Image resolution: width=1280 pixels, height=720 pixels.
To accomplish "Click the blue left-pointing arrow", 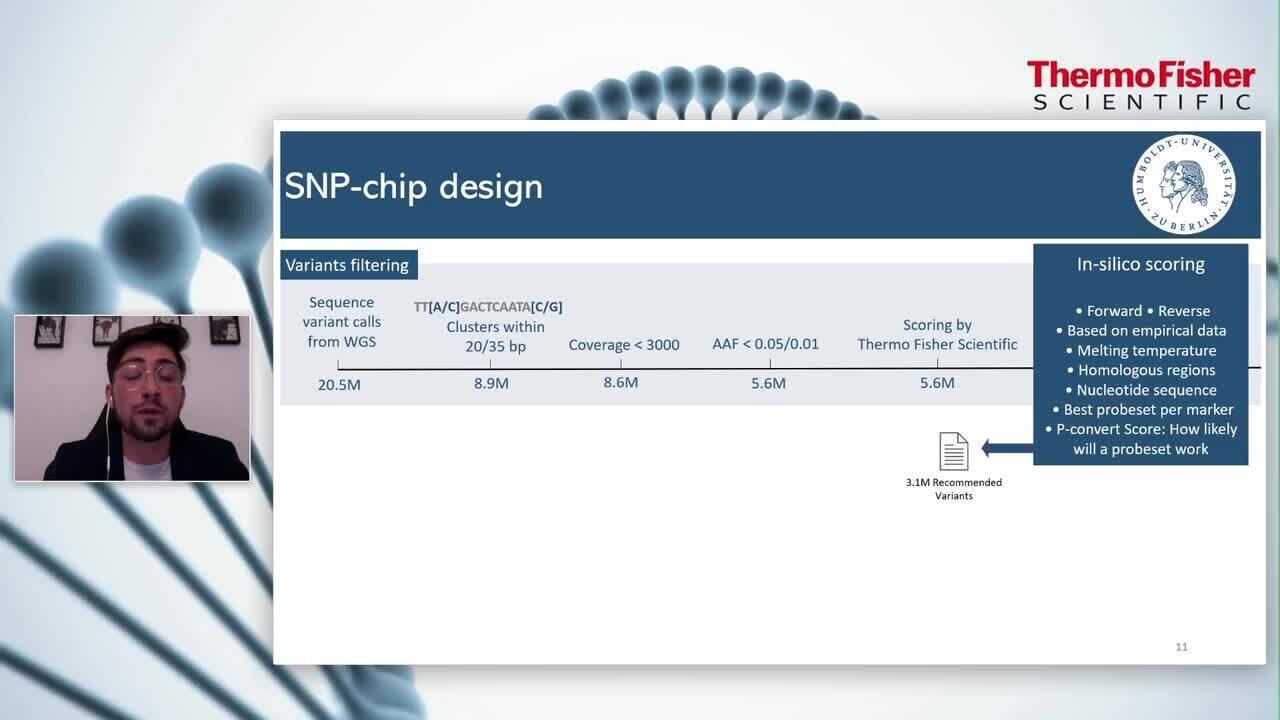I will pos(1006,449).
